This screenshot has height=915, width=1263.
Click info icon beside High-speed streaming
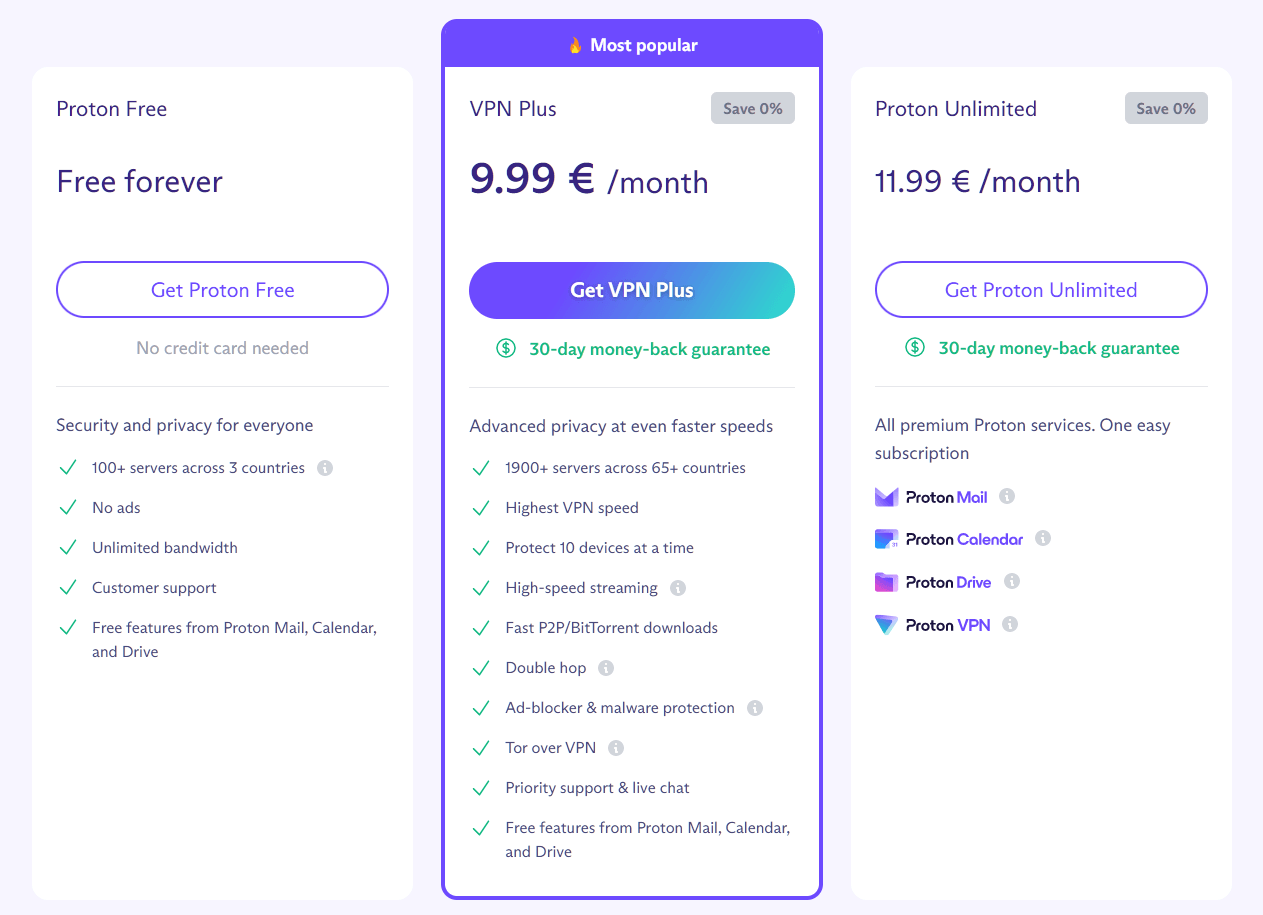[x=678, y=588]
